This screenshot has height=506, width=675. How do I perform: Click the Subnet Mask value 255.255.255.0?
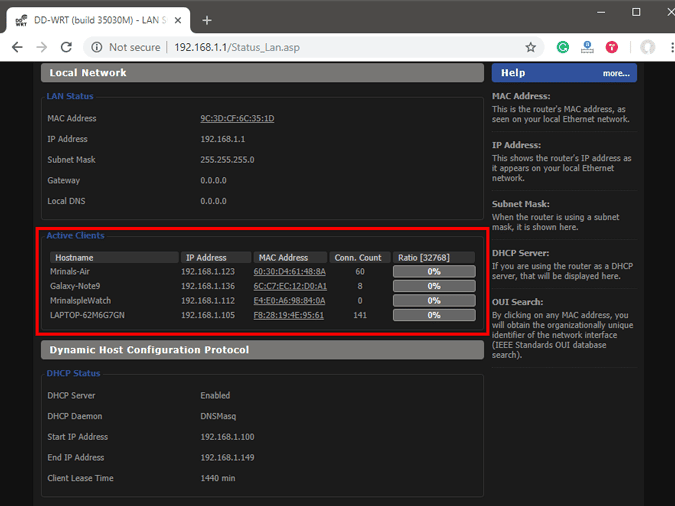(227, 160)
